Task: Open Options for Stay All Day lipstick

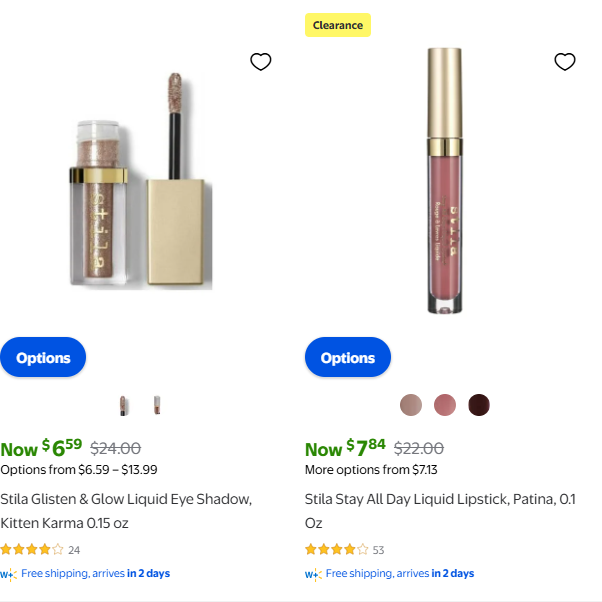Action: (347, 358)
